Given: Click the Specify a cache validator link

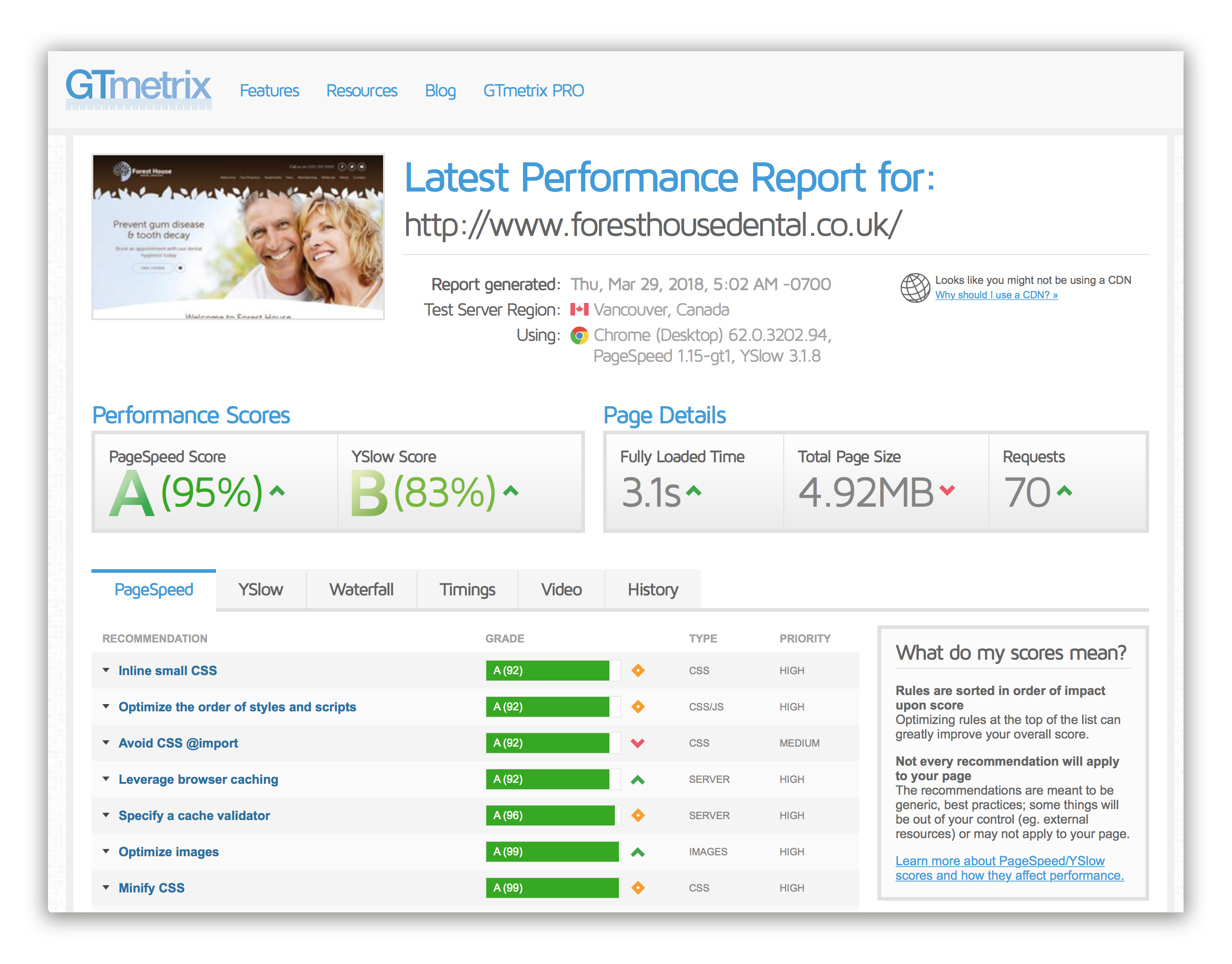Looking at the screenshot, I should (x=194, y=815).
